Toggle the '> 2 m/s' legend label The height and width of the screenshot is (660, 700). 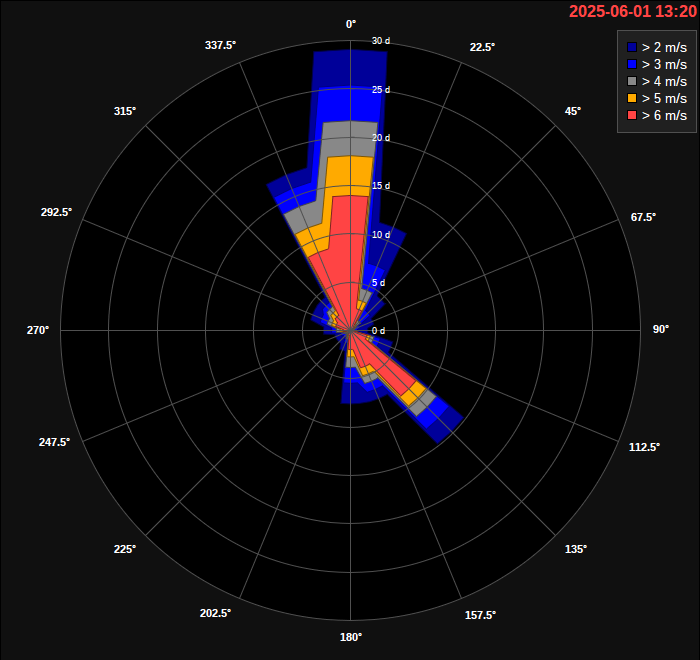point(664,47)
